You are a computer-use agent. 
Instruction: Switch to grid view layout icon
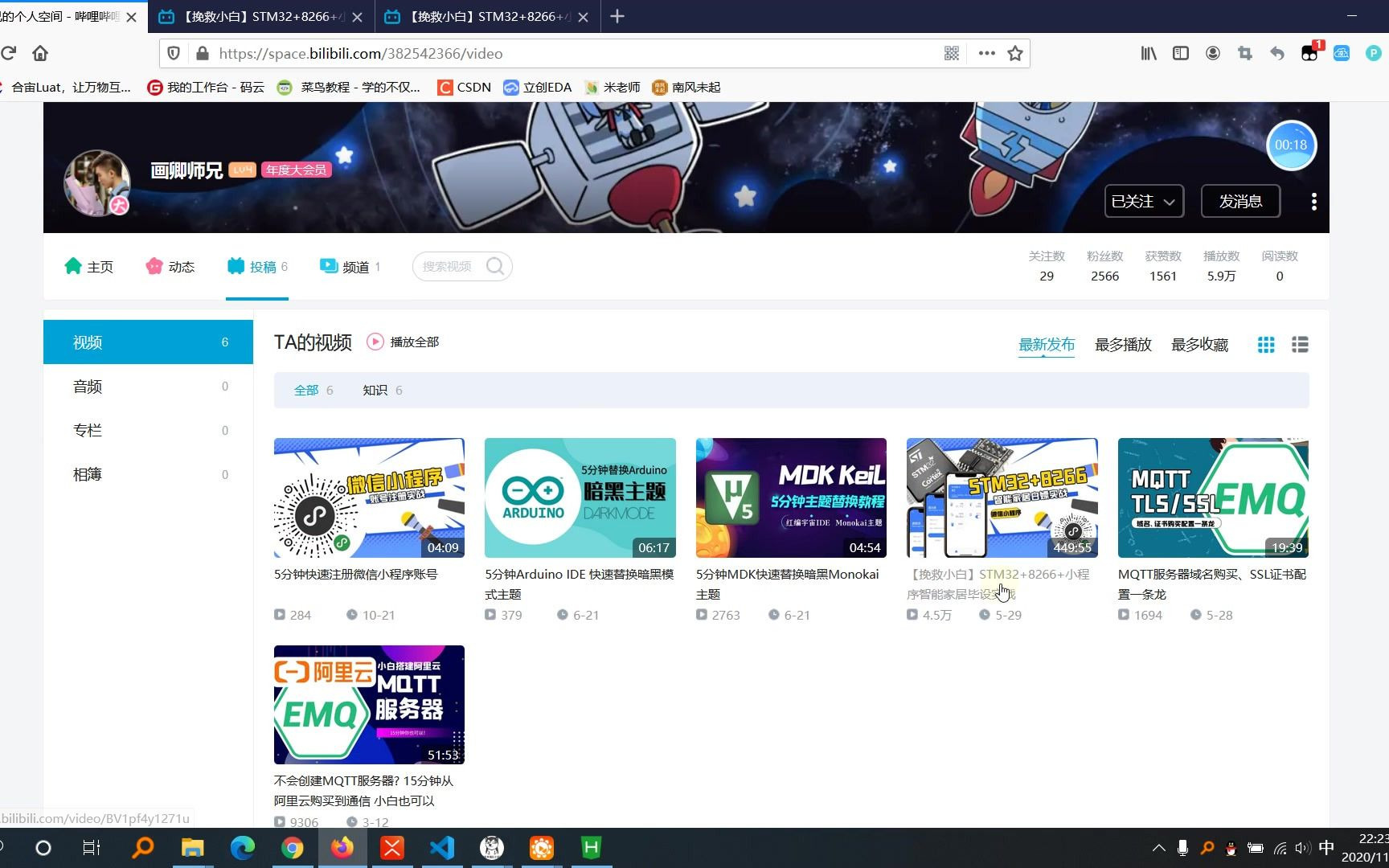[x=1266, y=345]
